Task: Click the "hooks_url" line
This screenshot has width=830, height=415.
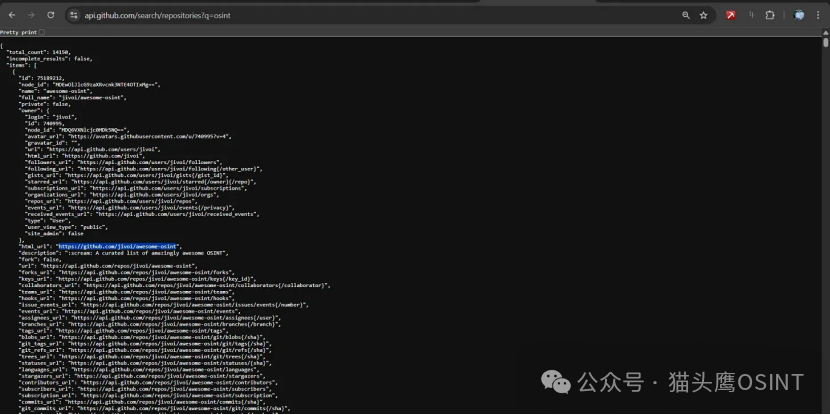Action: click(x=125, y=299)
